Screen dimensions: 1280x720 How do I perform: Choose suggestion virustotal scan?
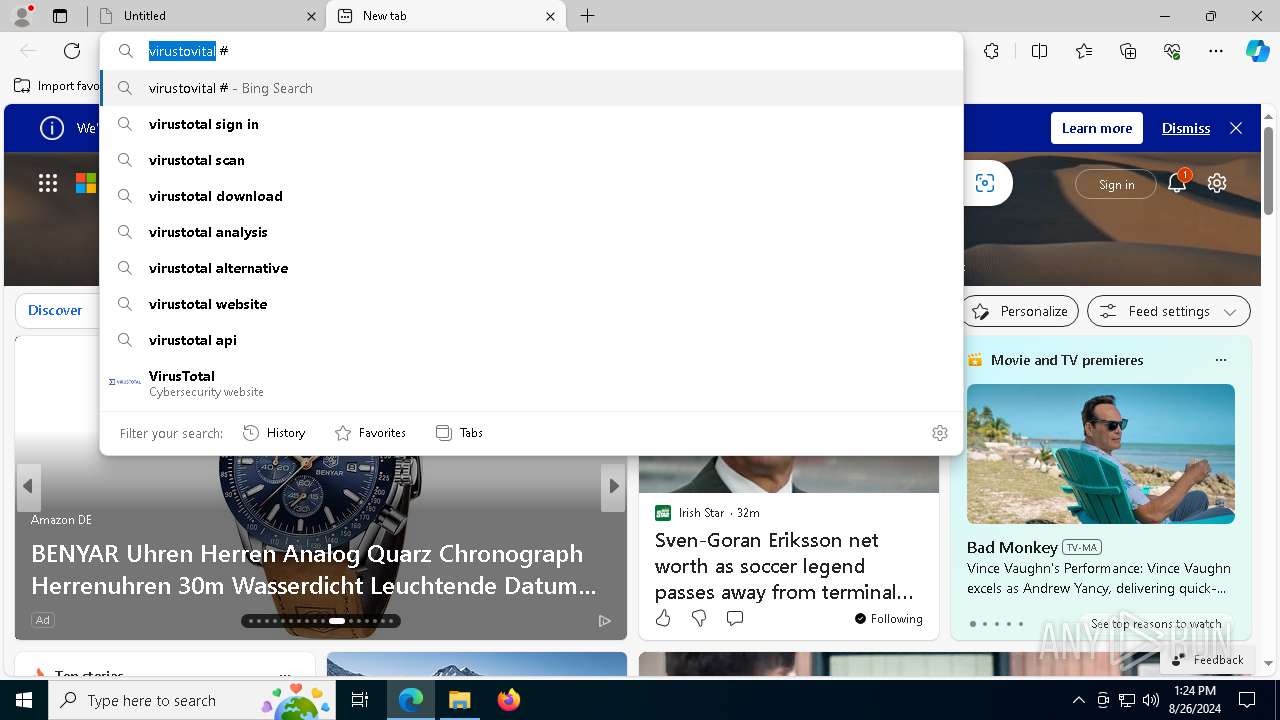531,160
